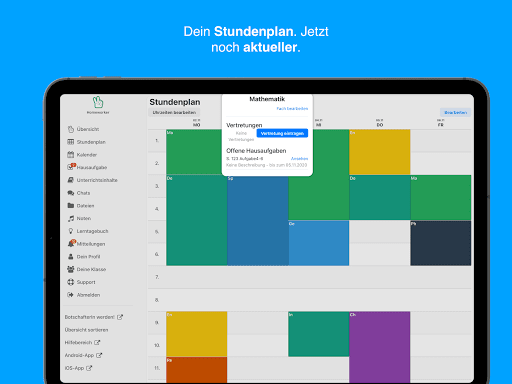
Task: Open the Chats speech bubble icon
Action: [71, 193]
